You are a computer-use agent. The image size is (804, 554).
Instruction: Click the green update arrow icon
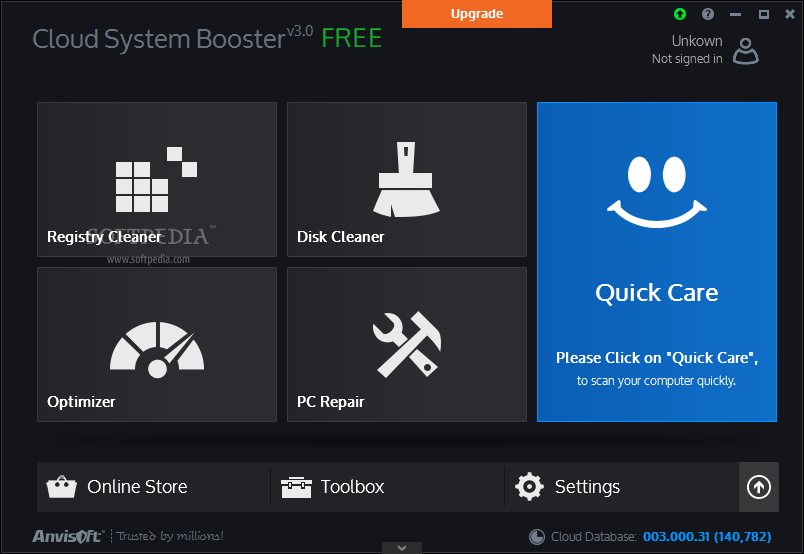(680, 14)
